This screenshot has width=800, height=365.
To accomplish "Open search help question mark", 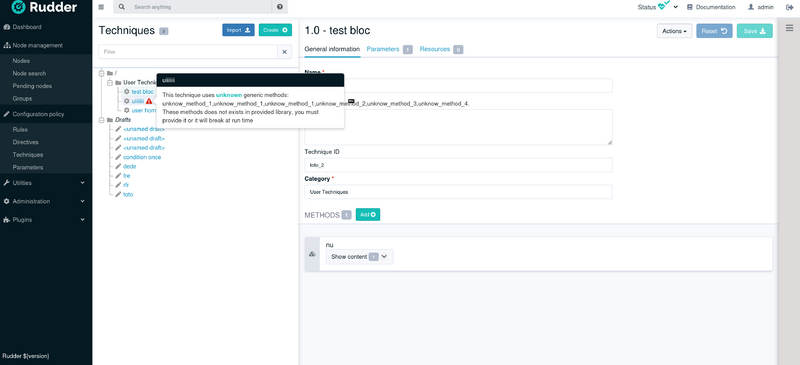I will click(280, 7).
